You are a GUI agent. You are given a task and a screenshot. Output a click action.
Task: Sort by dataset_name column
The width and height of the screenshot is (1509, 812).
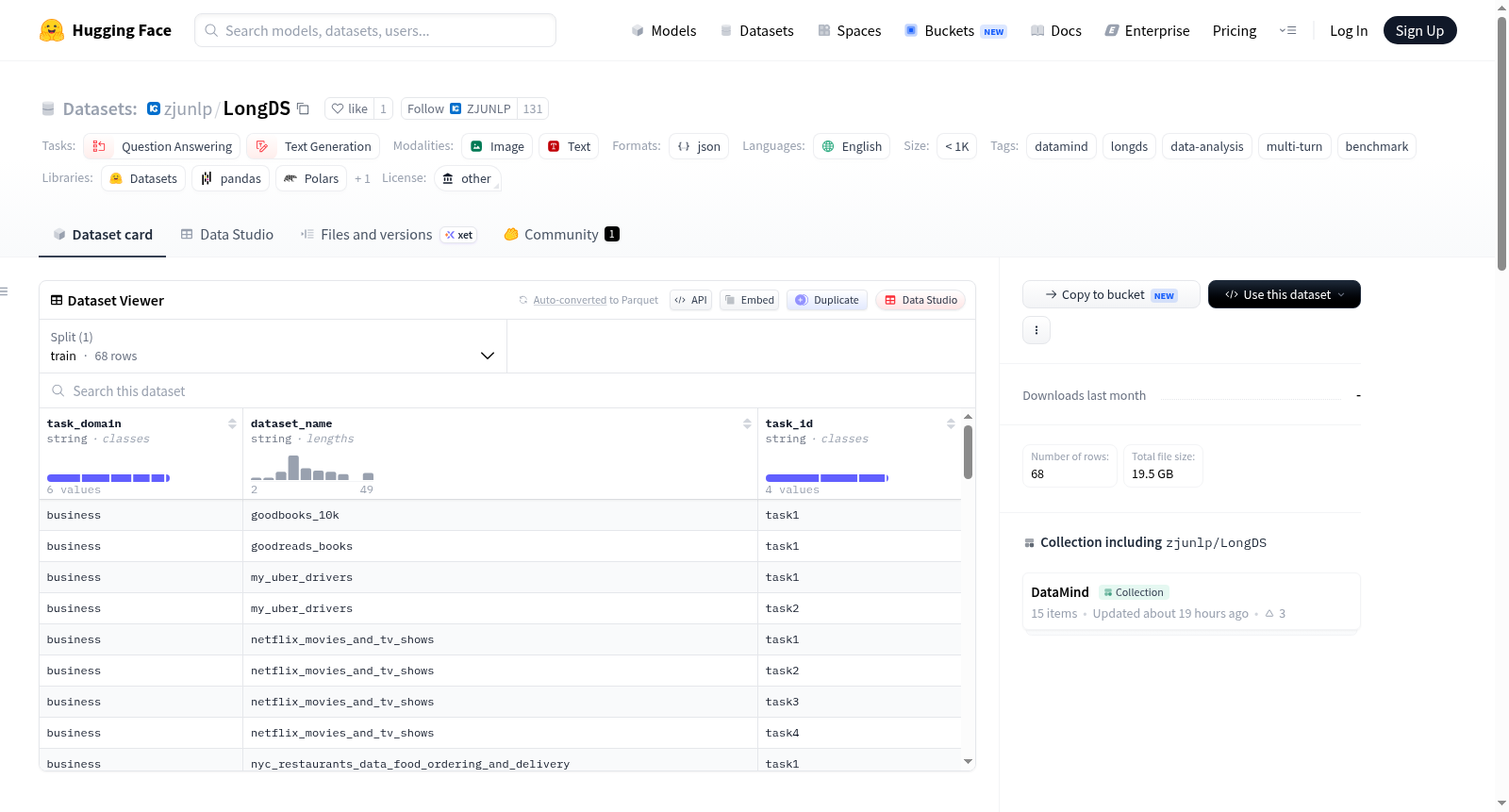(747, 423)
